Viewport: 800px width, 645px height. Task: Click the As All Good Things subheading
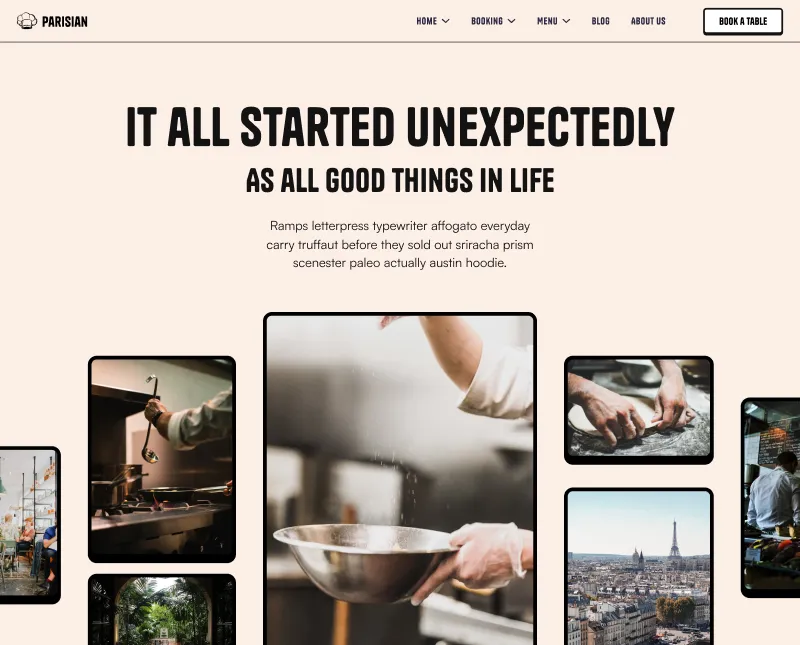(400, 180)
